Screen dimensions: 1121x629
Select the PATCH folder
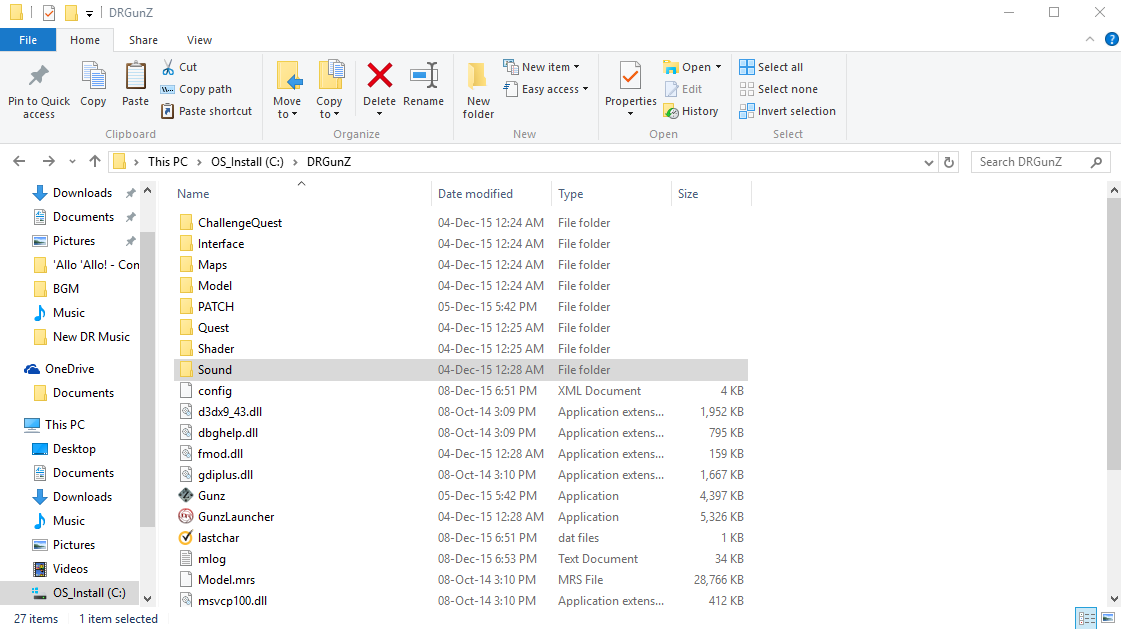click(x=216, y=307)
